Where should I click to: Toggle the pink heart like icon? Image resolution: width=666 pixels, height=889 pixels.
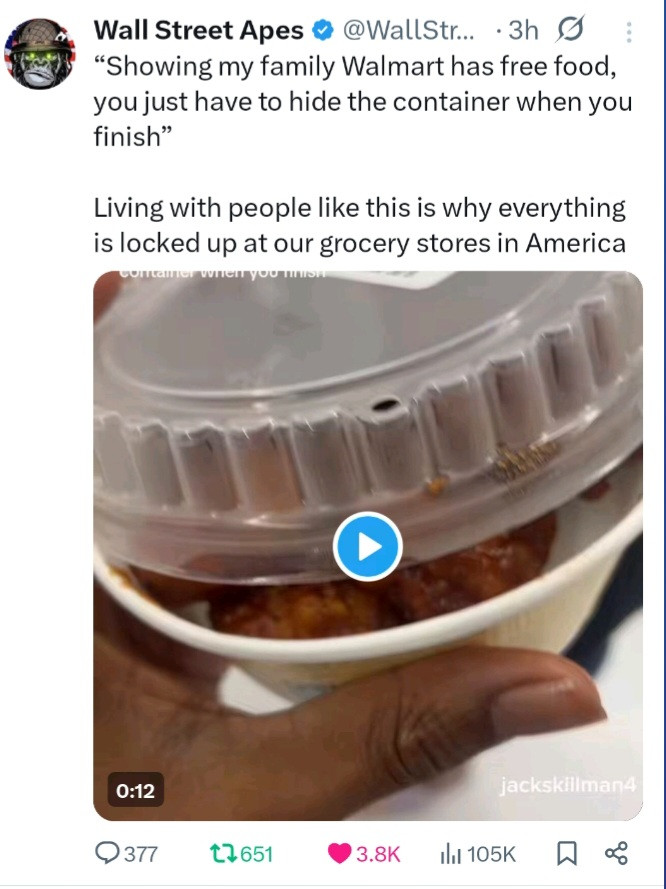(x=340, y=853)
